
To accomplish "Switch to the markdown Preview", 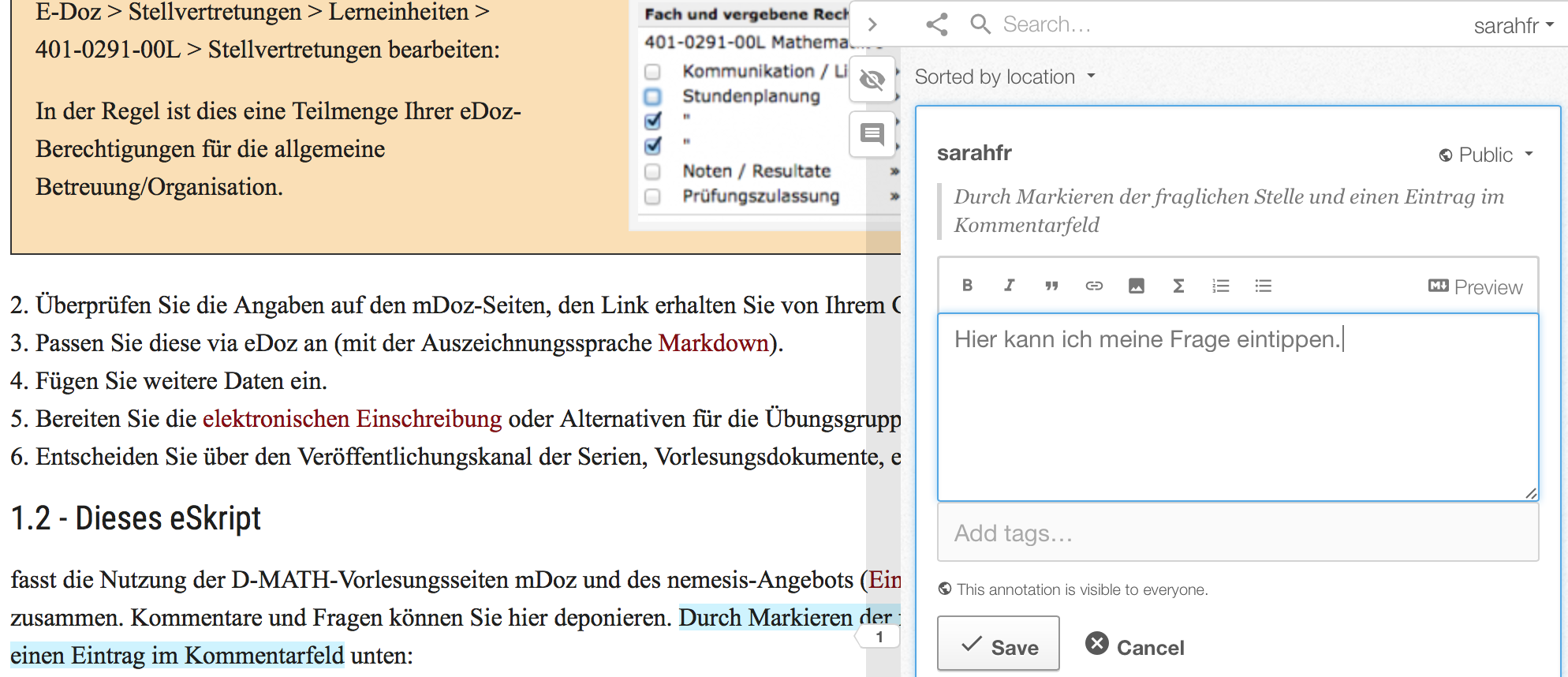I will pyautogui.click(x=1475, y=287).
